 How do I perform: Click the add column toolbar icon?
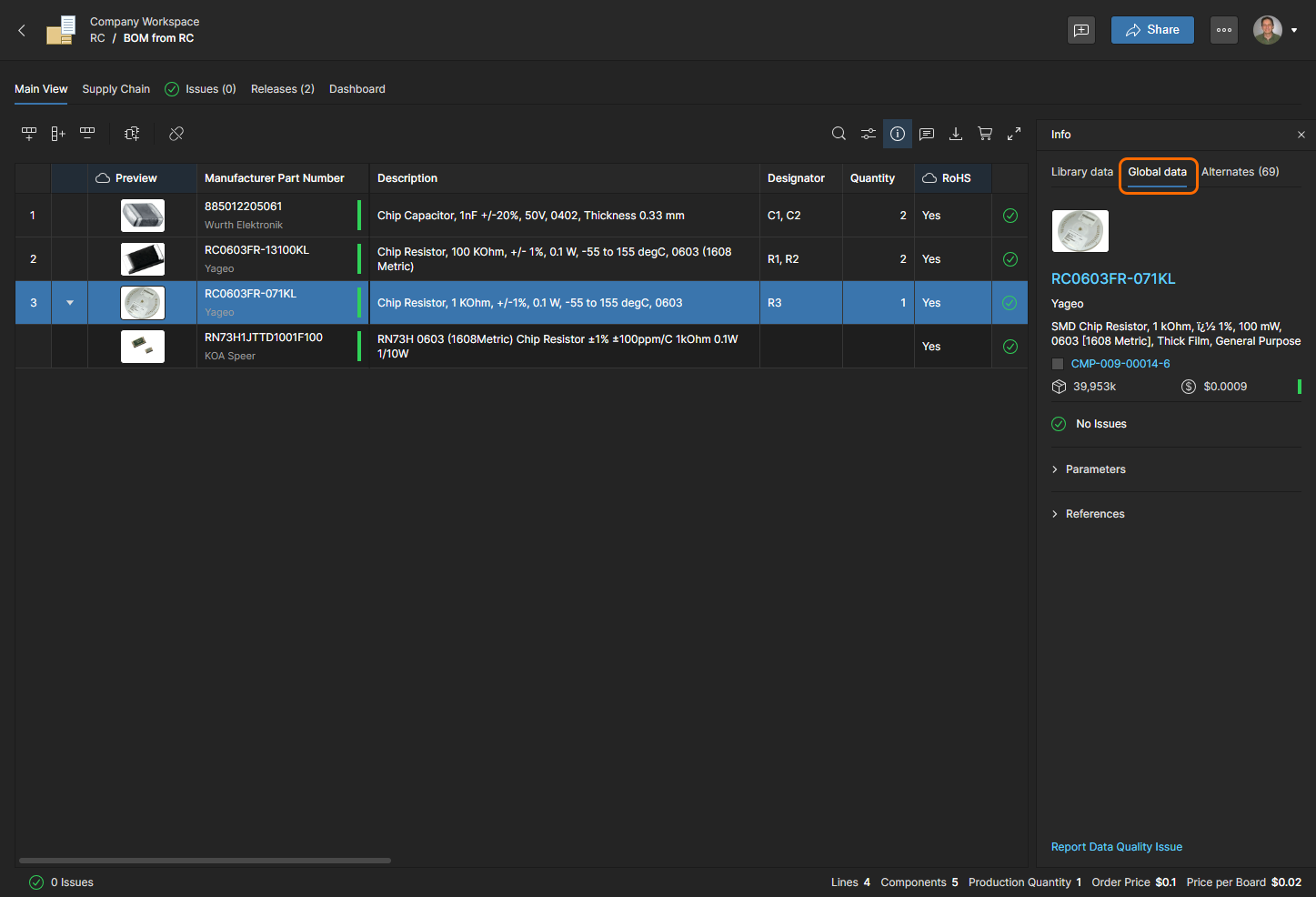click(x=58, y=134)
